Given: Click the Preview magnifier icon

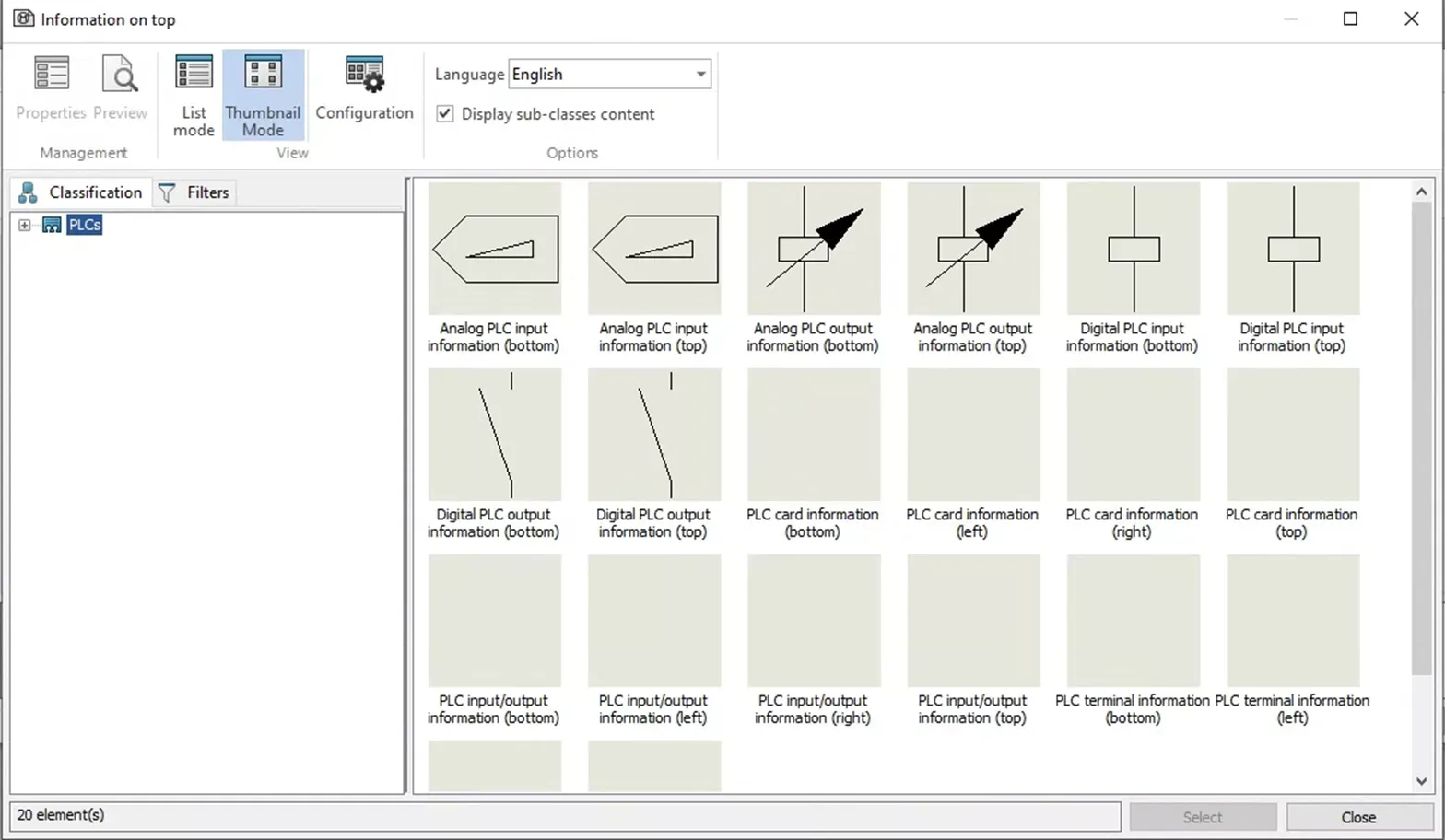Looking at the screenshot, I should (x=120, y=73).
